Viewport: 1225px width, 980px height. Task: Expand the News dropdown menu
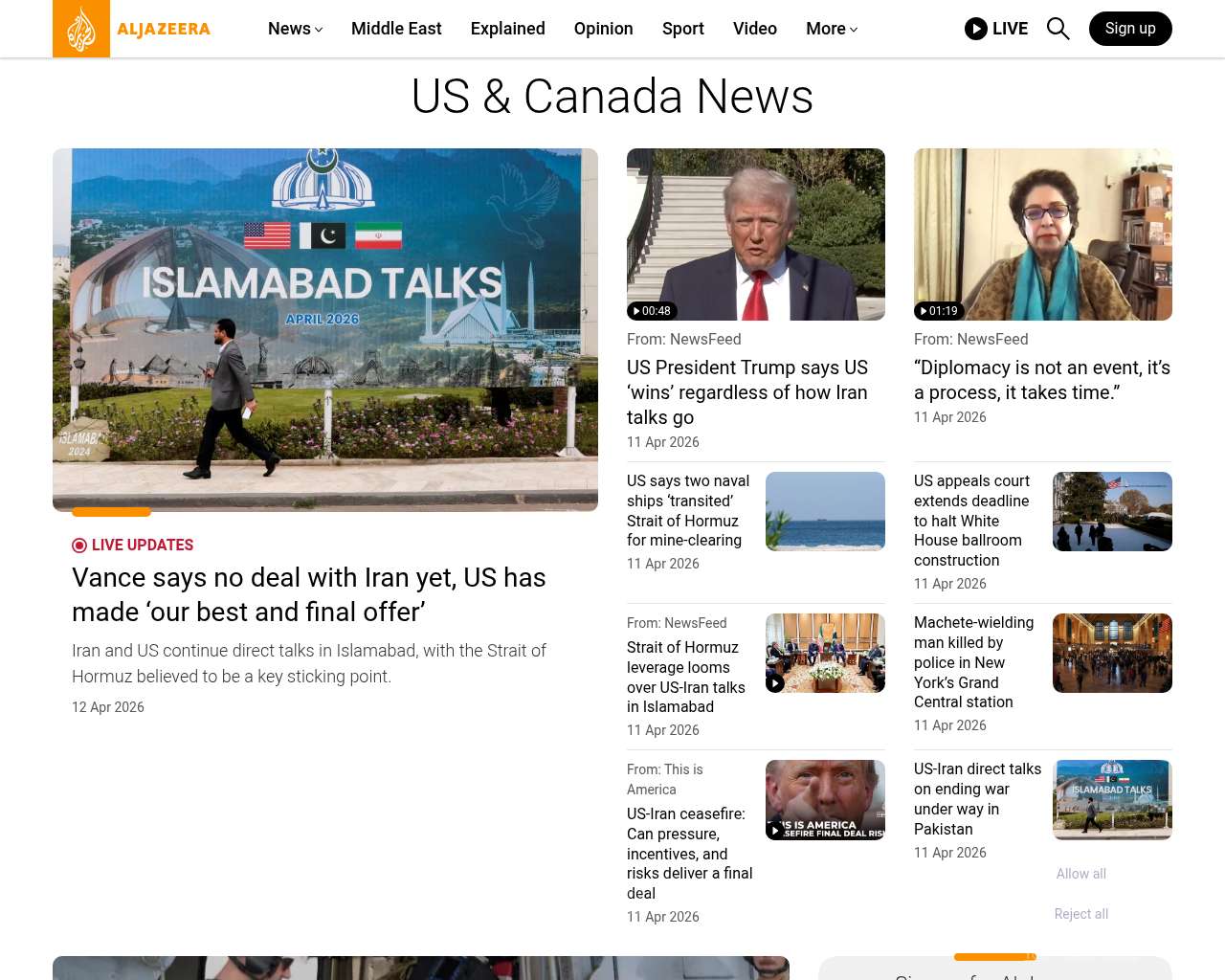[x=295, y=29]
